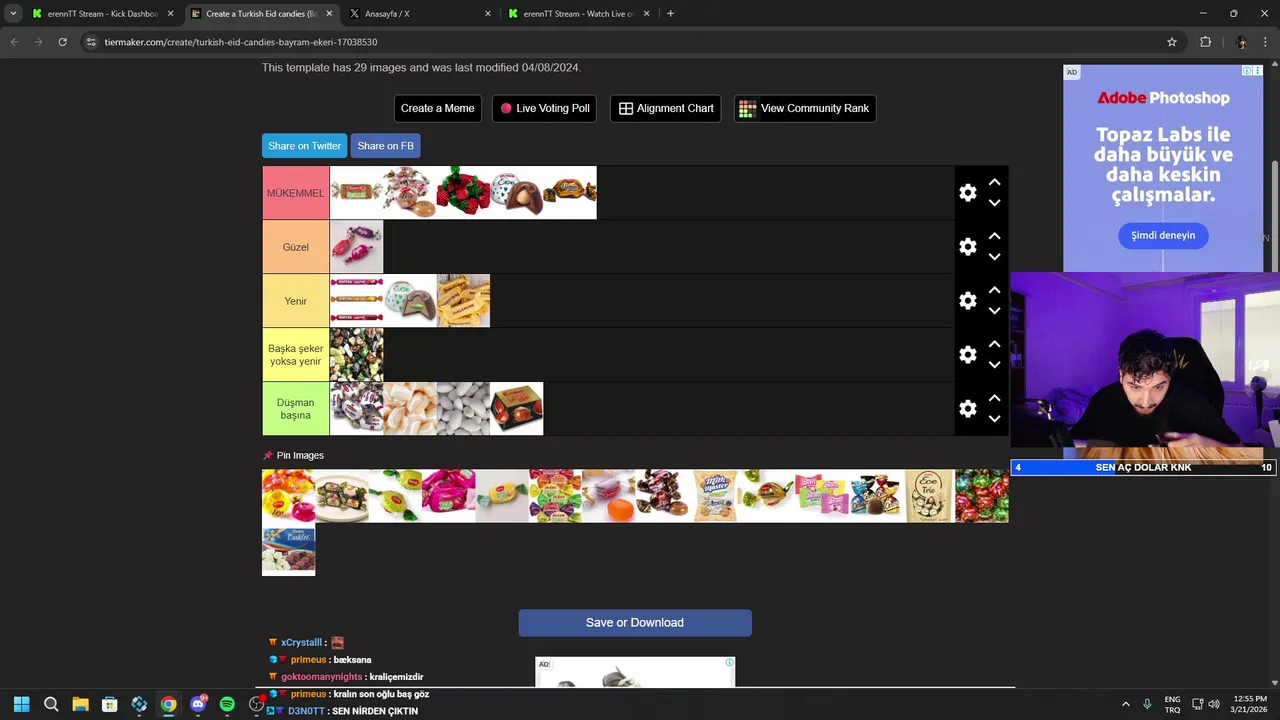Move Düşman başına tier row up
This screenshot has height=720, width=1280.
994,399
